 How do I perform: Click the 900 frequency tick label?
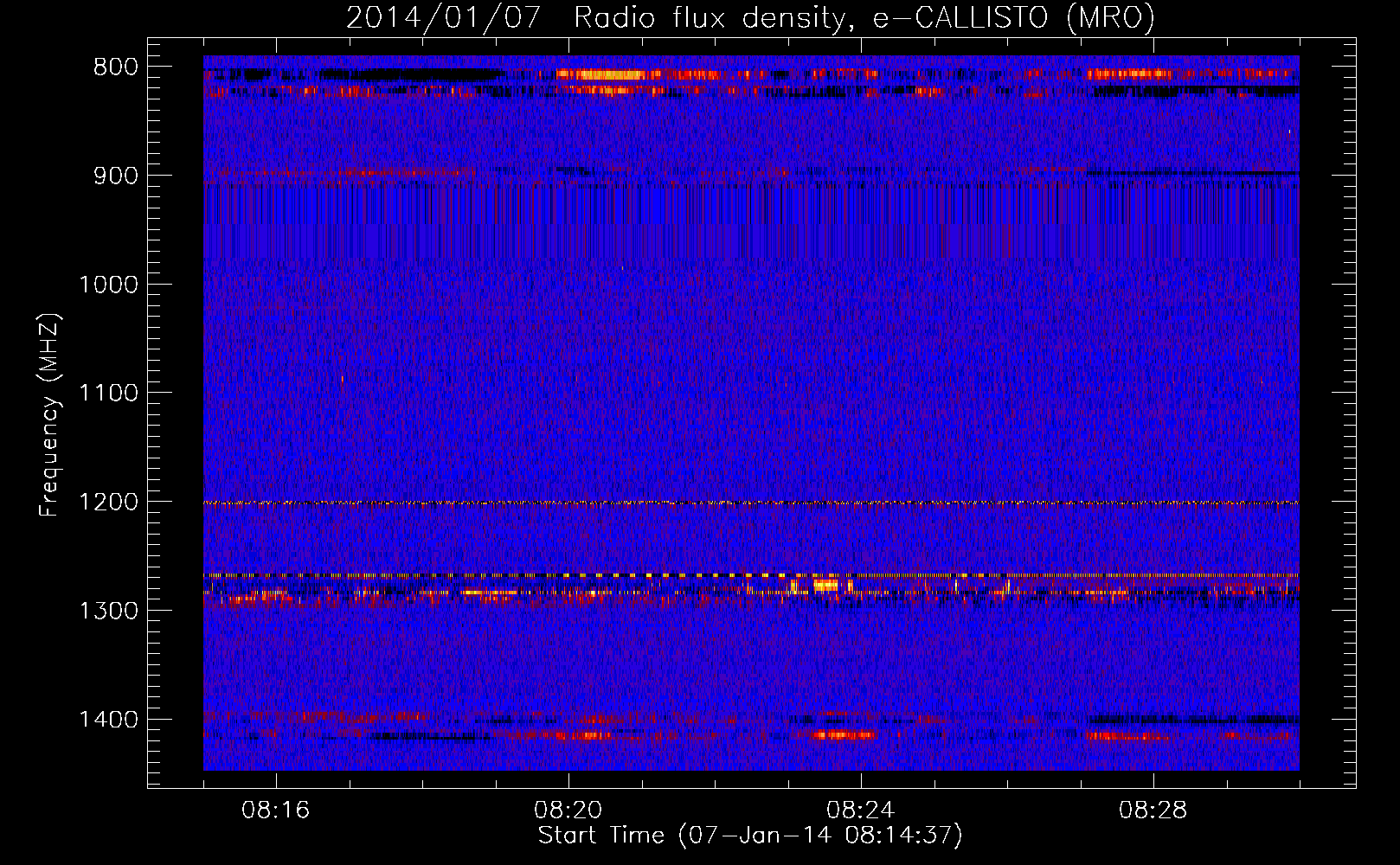tap(115, 176)
